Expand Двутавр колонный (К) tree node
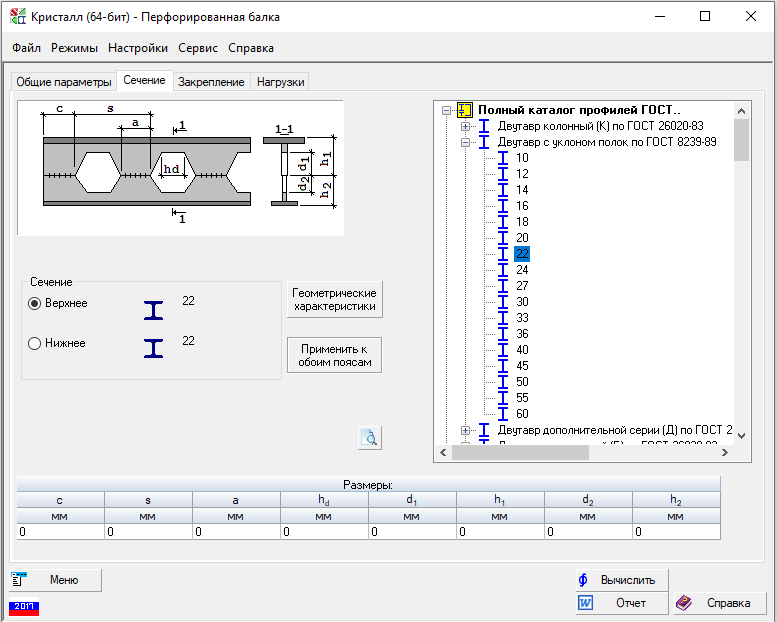The image size is (777, 622). (465, 126)
